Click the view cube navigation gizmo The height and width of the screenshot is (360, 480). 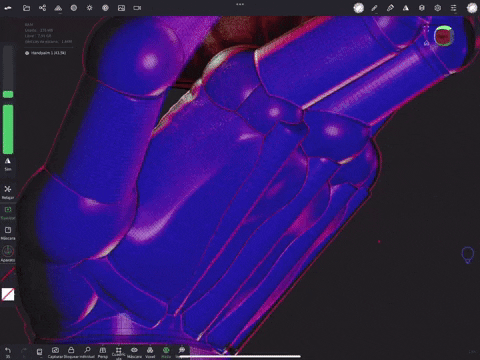(x=444, y=36)
